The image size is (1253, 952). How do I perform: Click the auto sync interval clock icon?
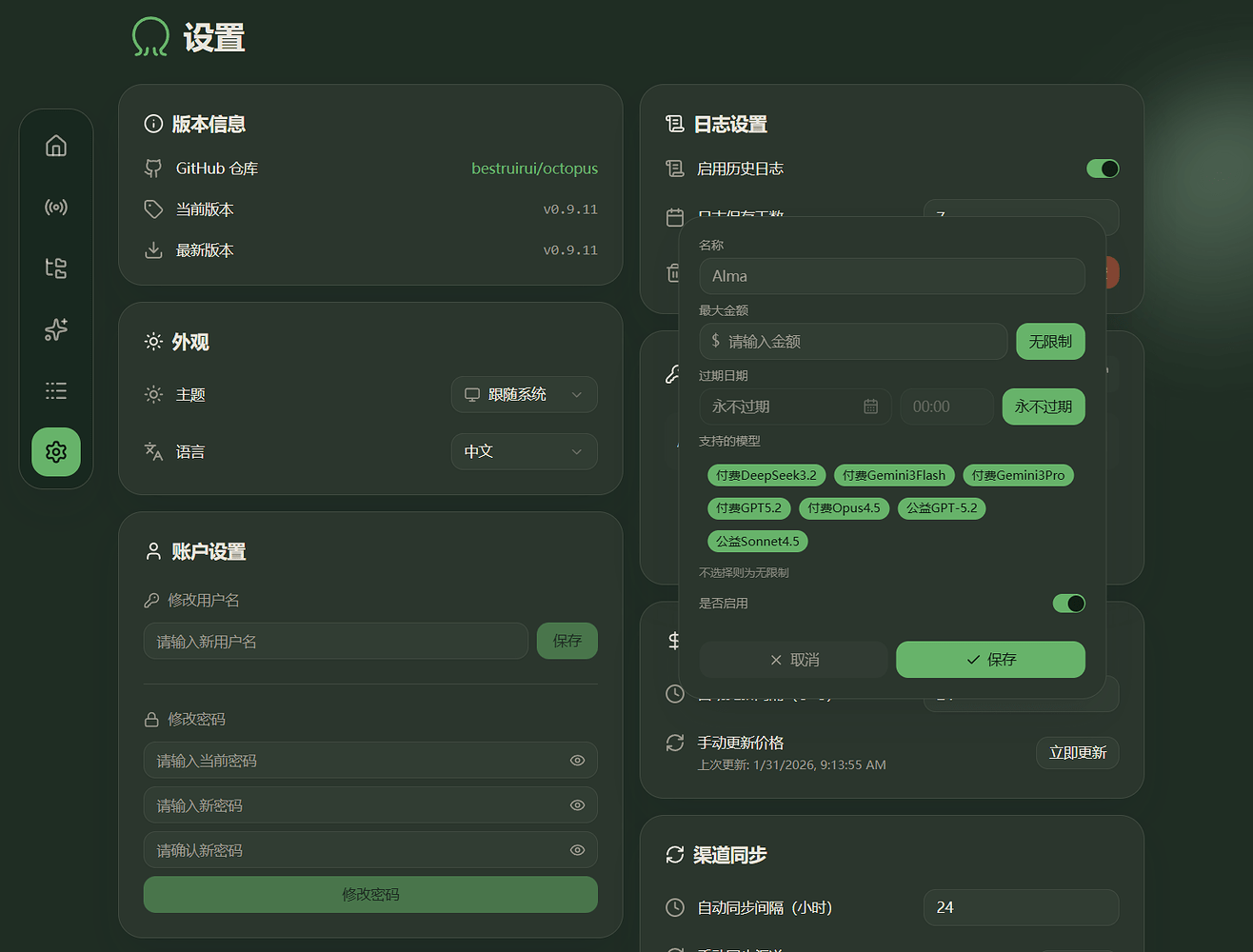675,907
